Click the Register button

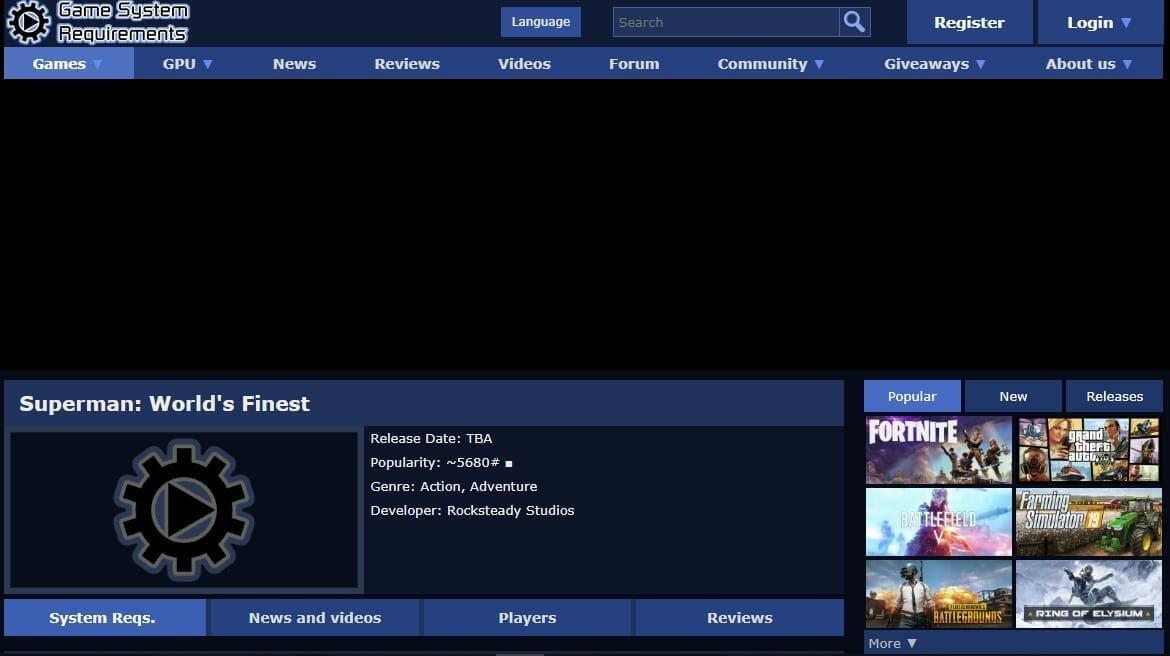[969, 23]
